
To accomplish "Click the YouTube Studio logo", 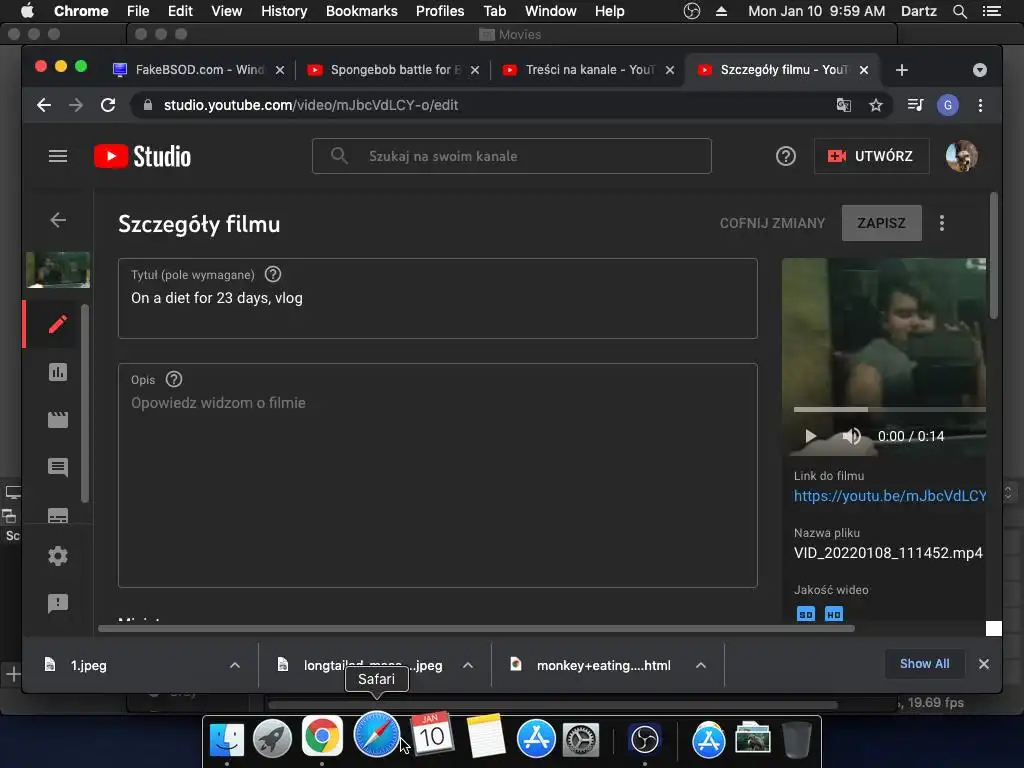I will (142, 156).
